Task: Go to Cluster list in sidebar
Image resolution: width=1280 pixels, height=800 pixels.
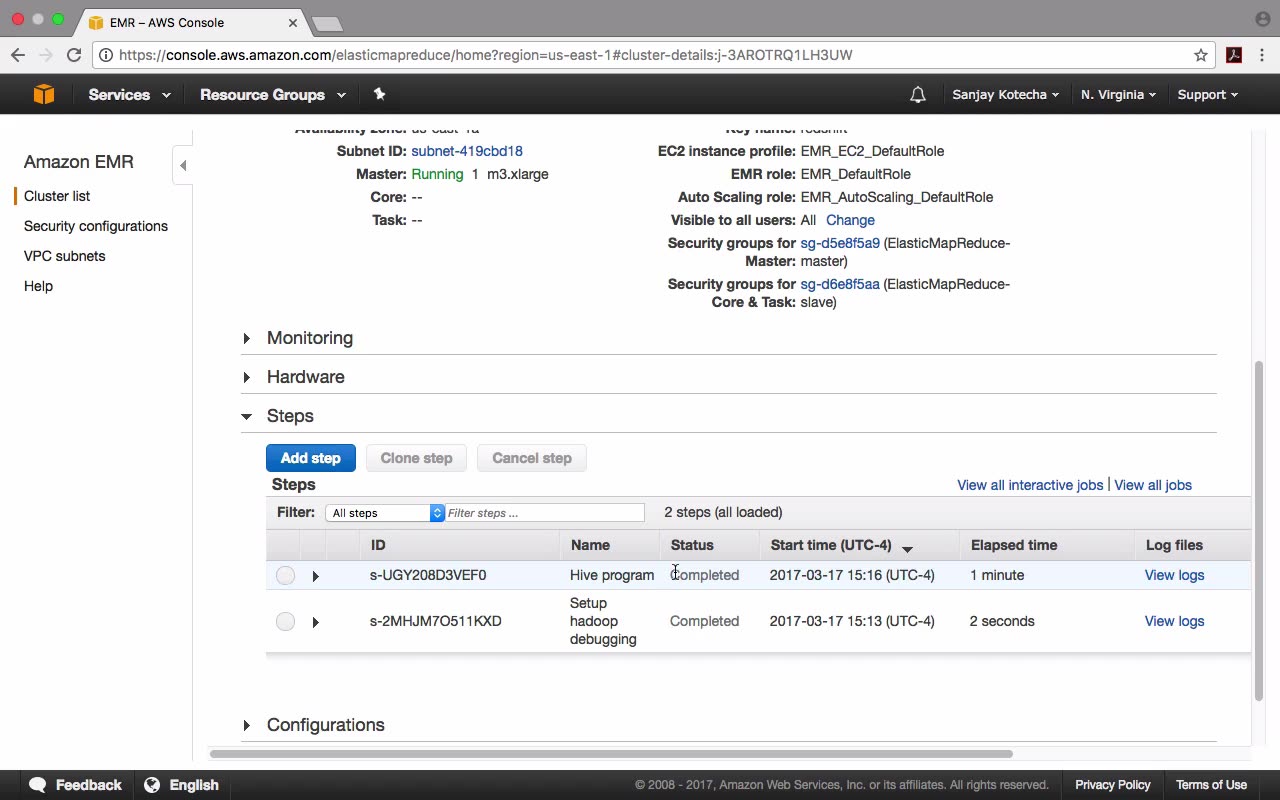Action: coord(57,196)
